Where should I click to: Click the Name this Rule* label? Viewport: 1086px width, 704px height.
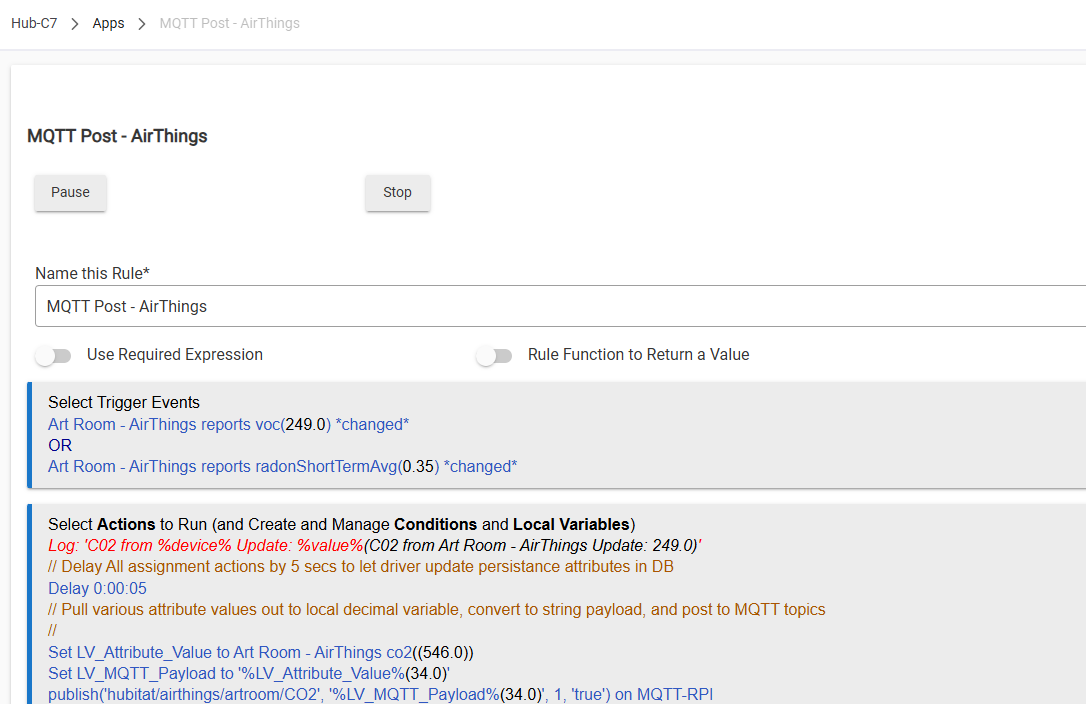click(92, 274)
